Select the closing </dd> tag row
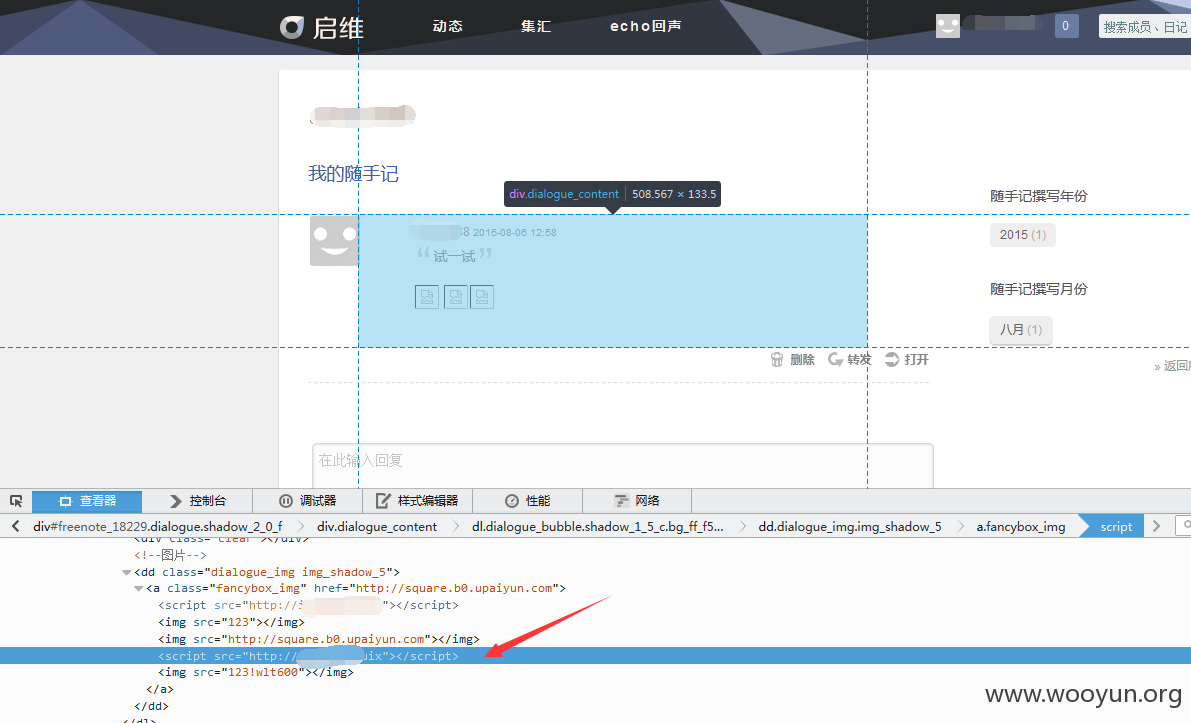Image resolution: width=1191 pixels, height=723 pixels. coord(151,706)
